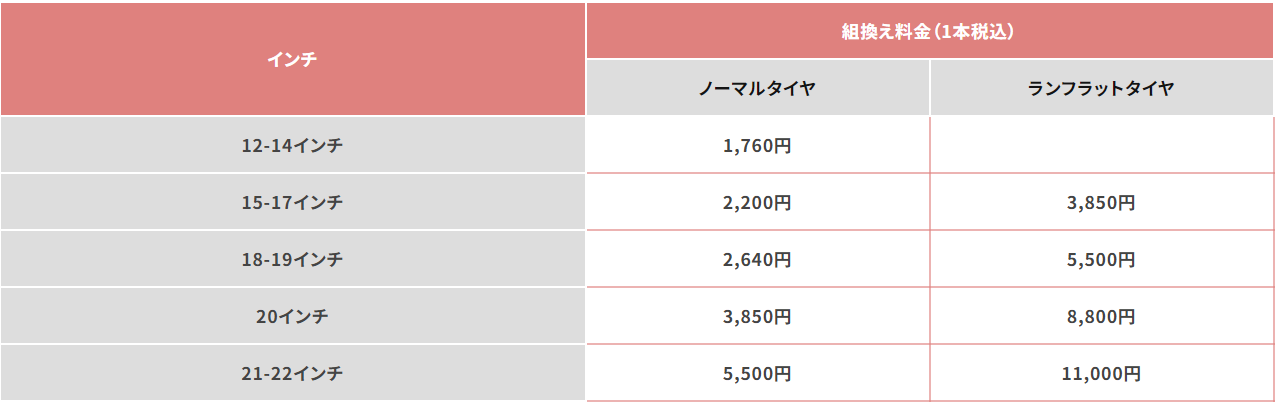Select the ノーマルタイヤ column header
Image resolution: width=1279 pixels, height=407 pixels.
[x=757, y=88]
